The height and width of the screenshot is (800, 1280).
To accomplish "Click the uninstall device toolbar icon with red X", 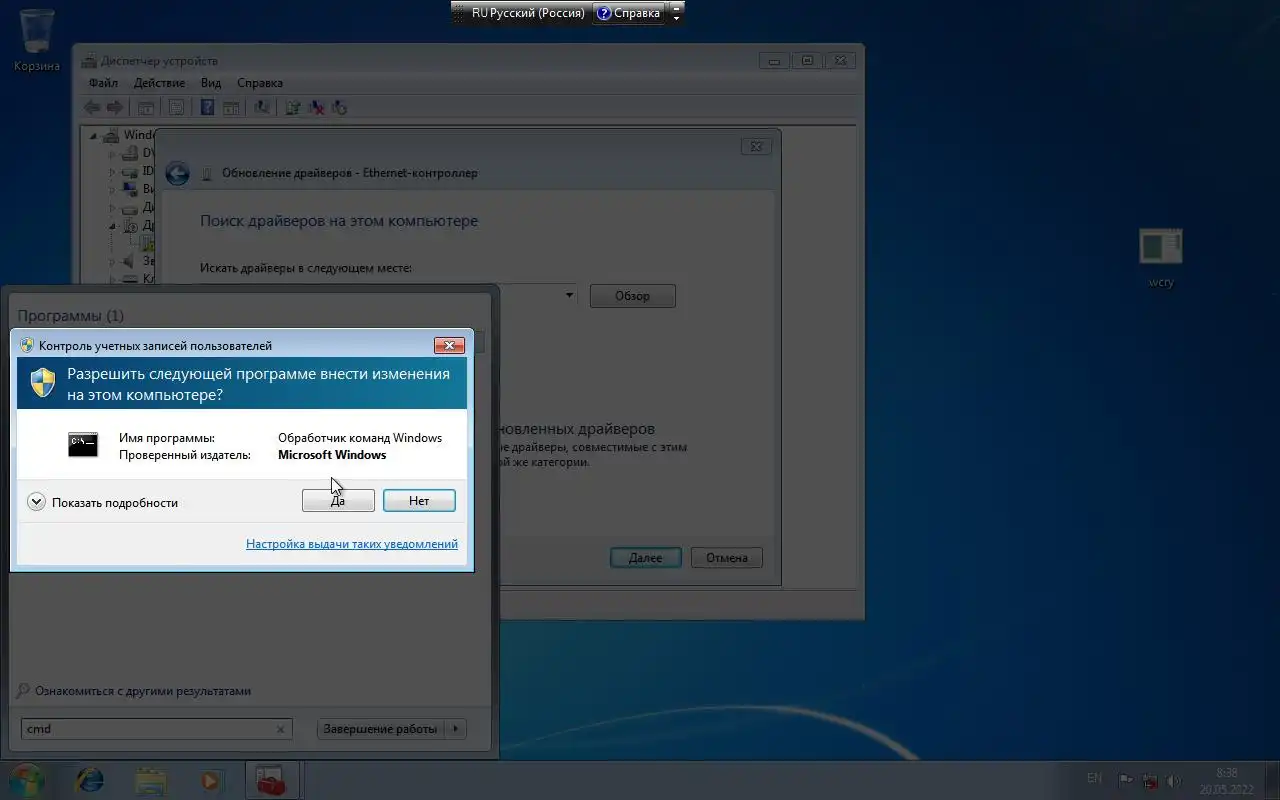I will [317, 108].
